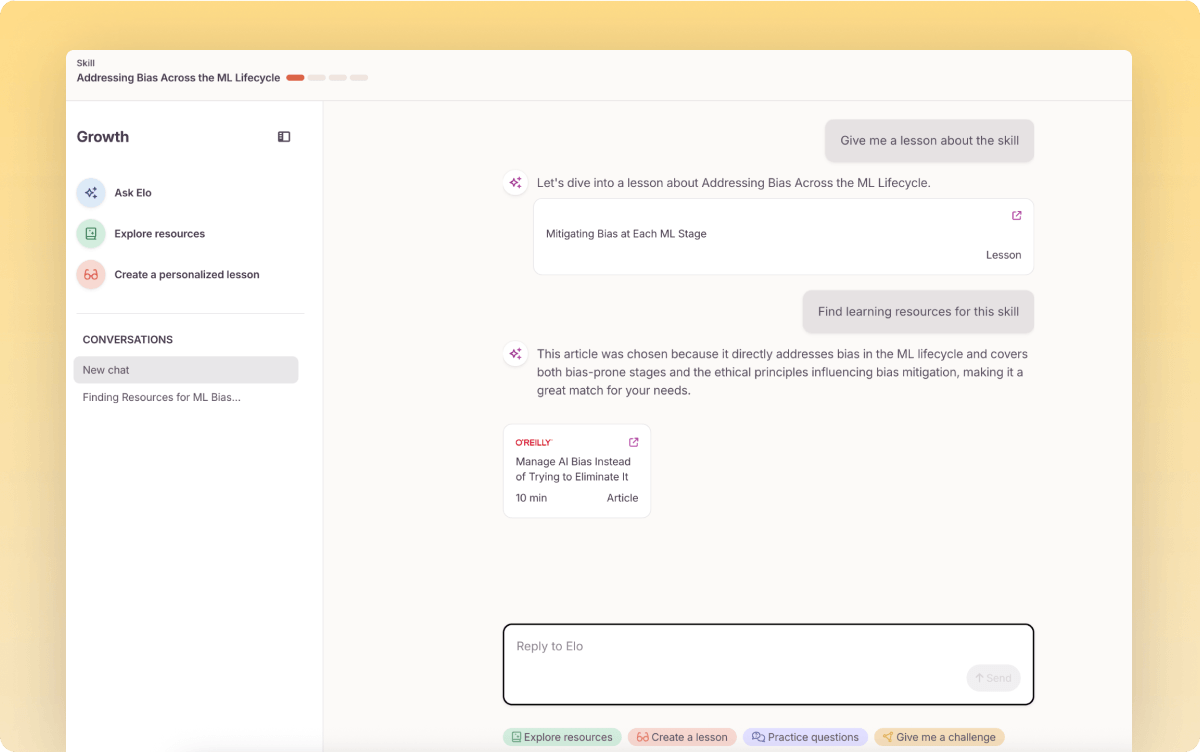Click the Give me a challenge chip

click(x=939, y=737)
